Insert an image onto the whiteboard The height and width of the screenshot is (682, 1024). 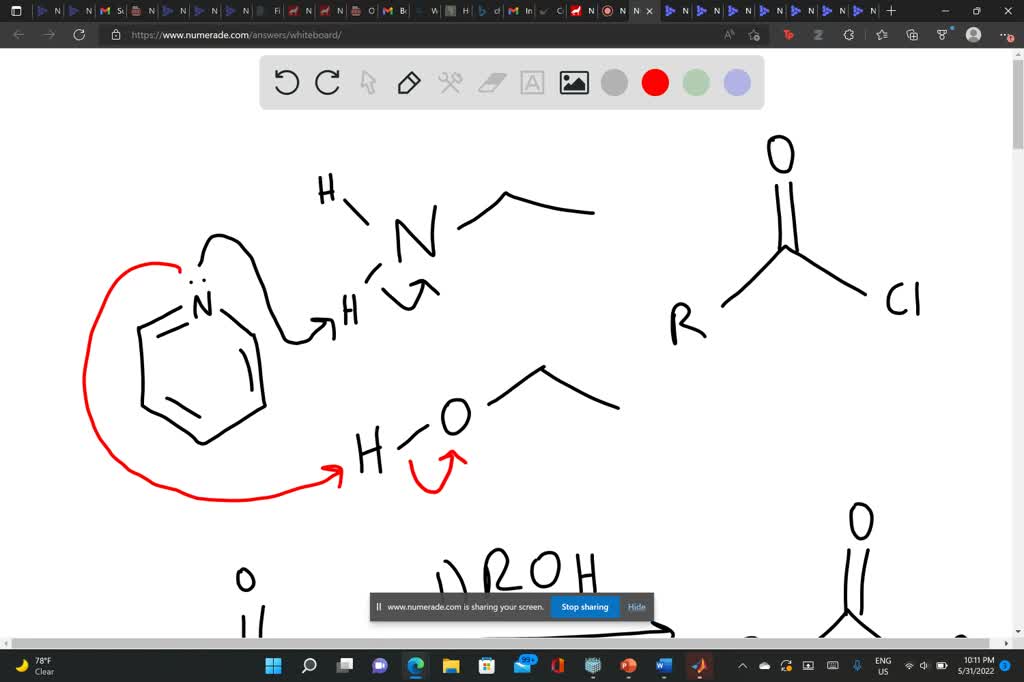[x=573, y=83]
